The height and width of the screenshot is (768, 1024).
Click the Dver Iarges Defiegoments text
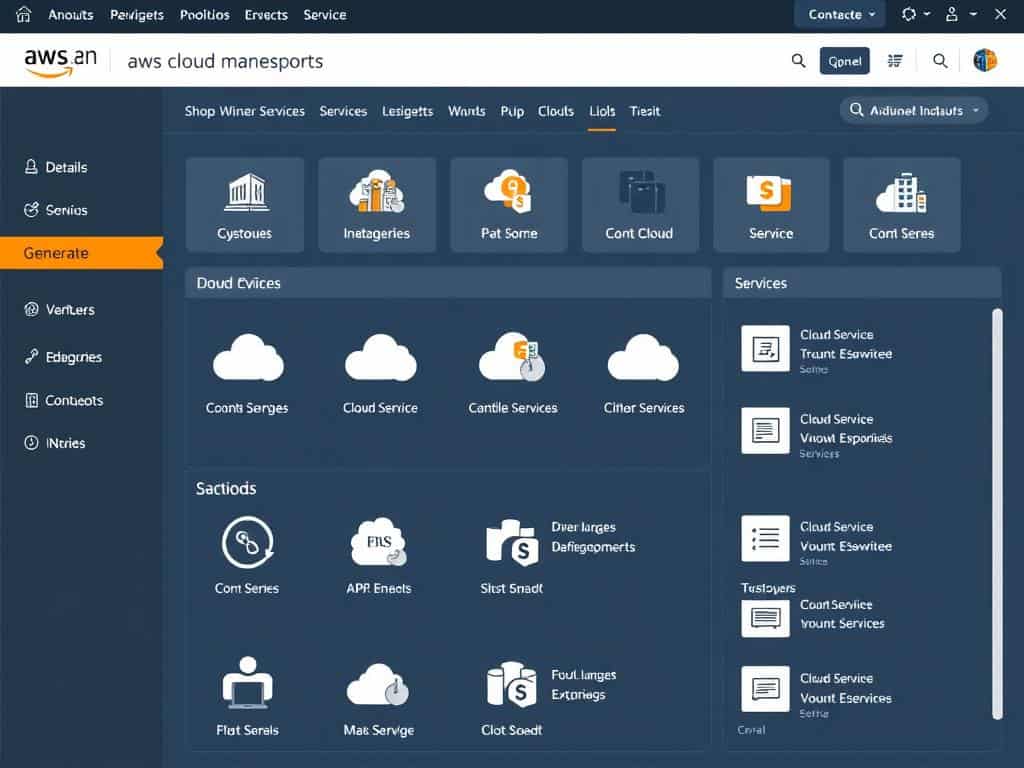pyautogui.click(x=593, y=537)
